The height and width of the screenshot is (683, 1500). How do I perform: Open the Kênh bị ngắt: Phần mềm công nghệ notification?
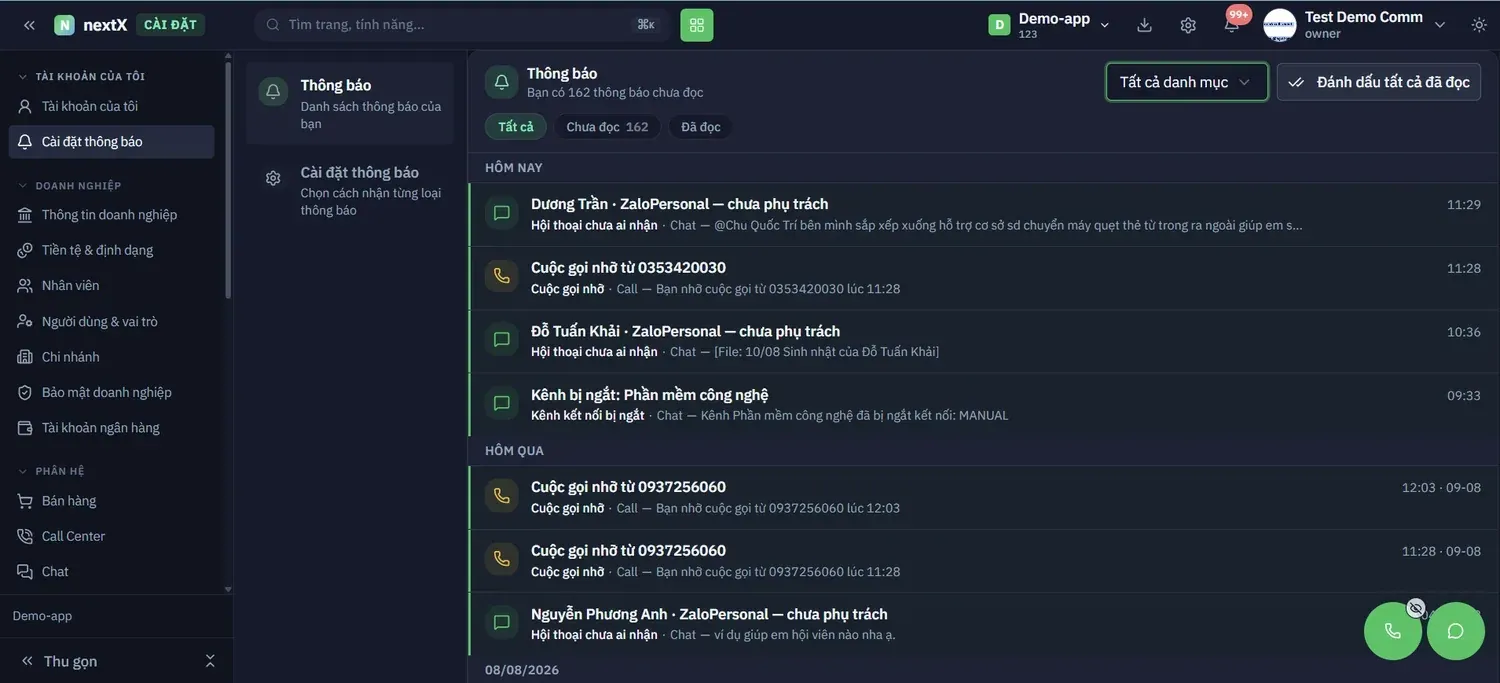[x=983, y=405]
